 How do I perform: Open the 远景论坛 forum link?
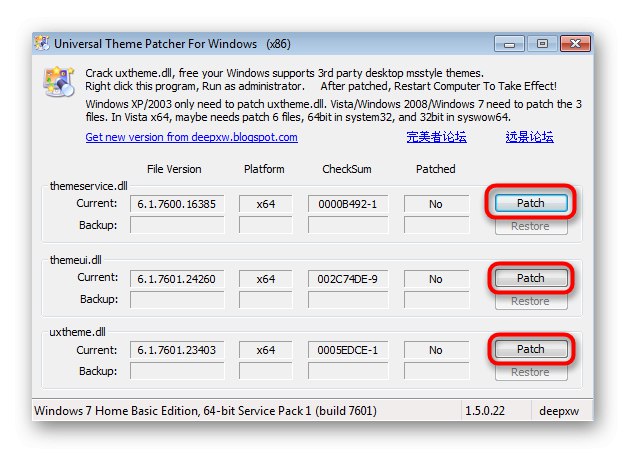pyautogui.click(x=529, y=137)
